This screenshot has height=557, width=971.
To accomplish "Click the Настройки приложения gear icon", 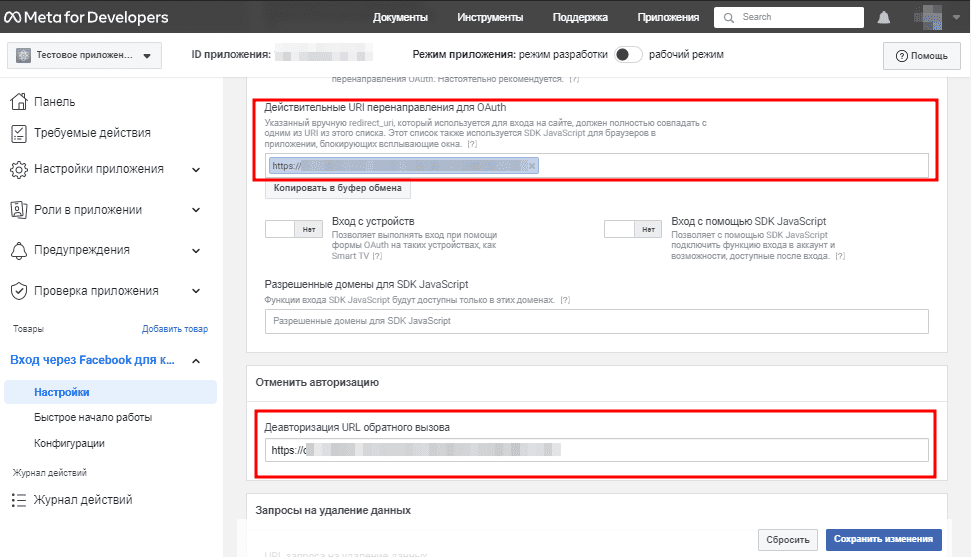I will (x=19, y=169).
